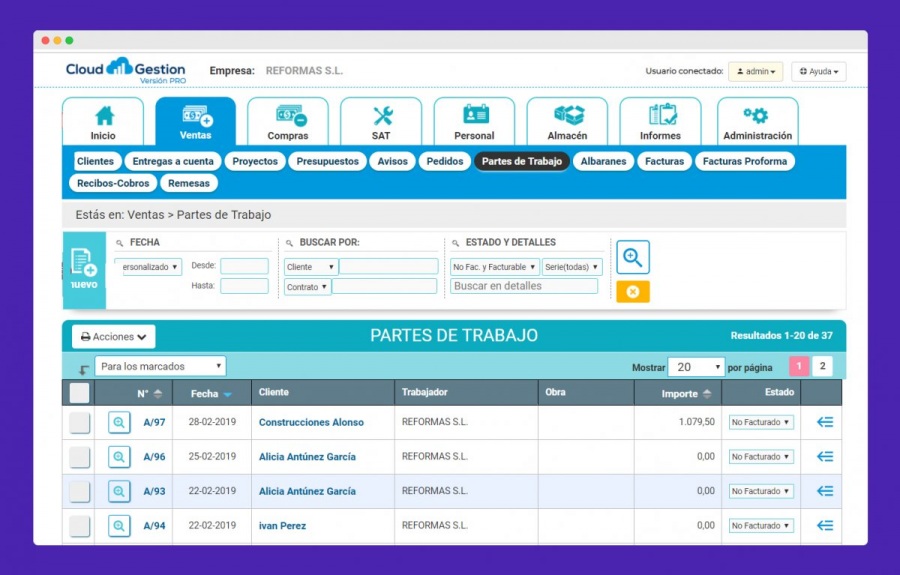
Task: Open the Contrato search-by dropdown
Action: 307,287
